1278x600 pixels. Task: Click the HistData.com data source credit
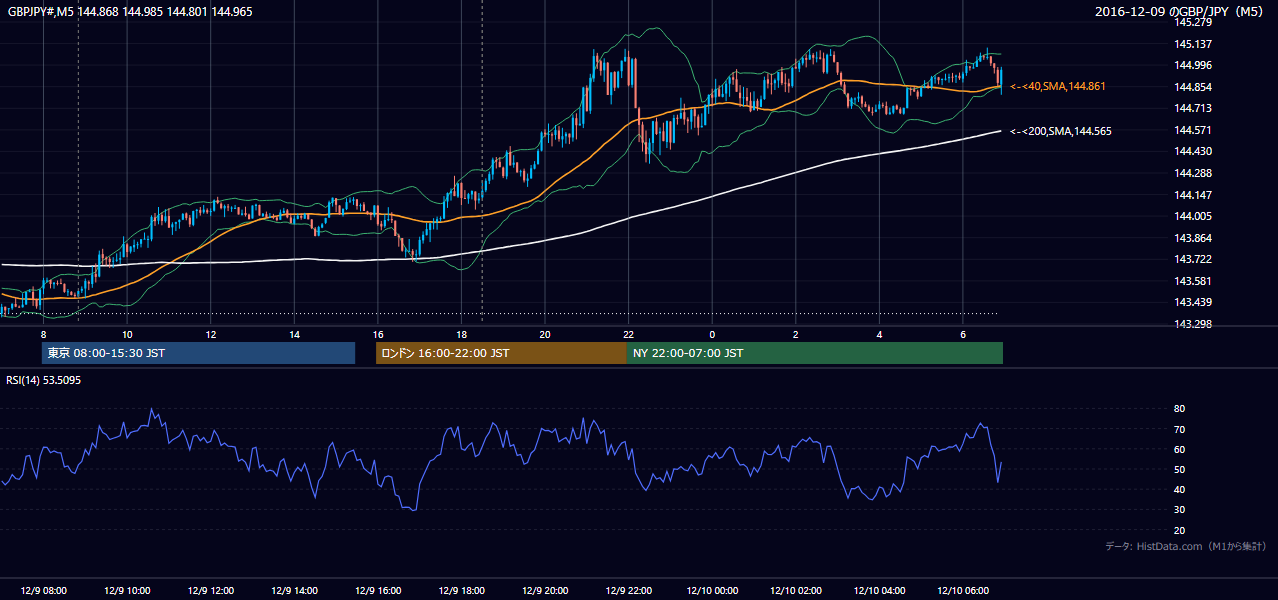(1185, 546)
